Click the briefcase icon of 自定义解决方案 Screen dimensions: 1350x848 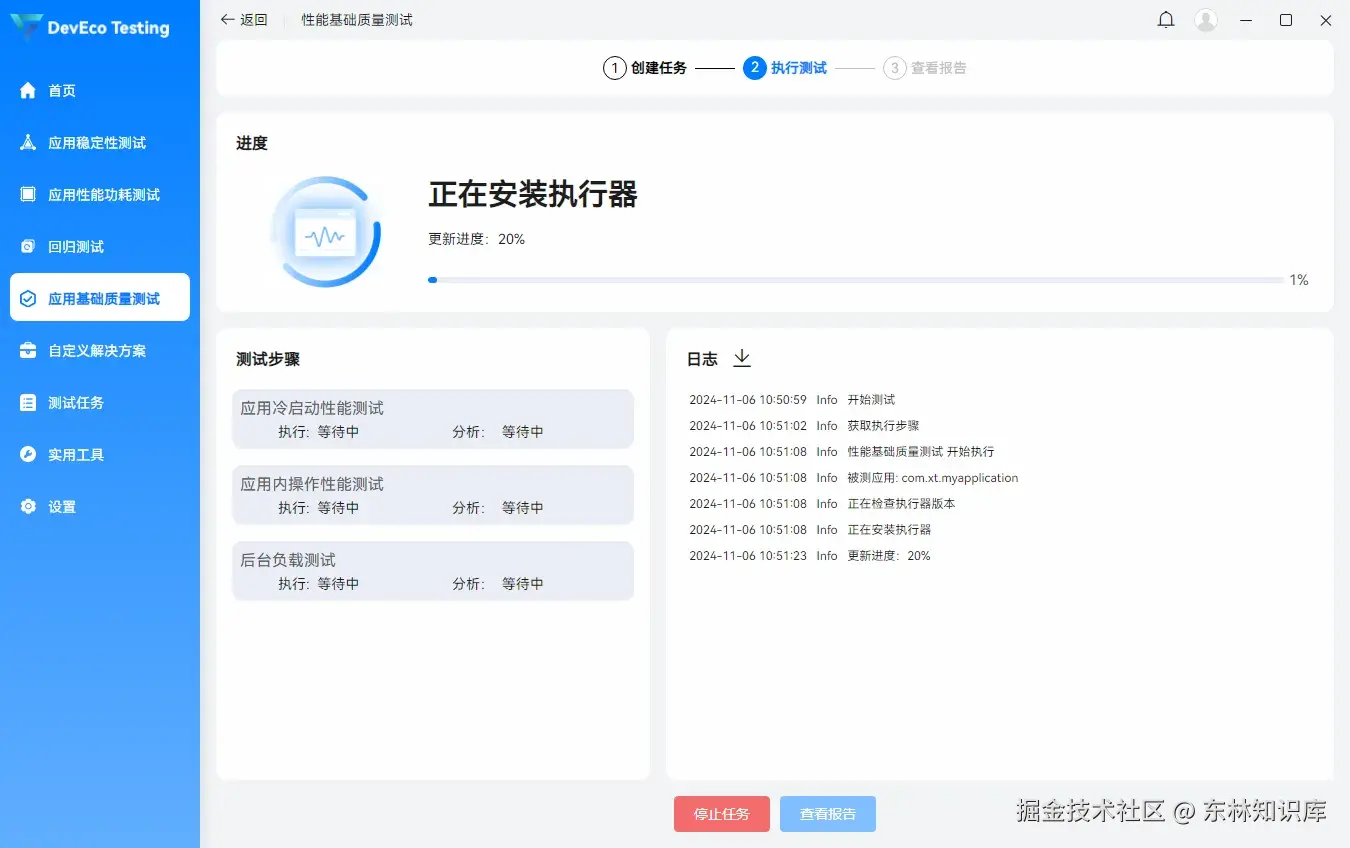[x=28, y=351]
